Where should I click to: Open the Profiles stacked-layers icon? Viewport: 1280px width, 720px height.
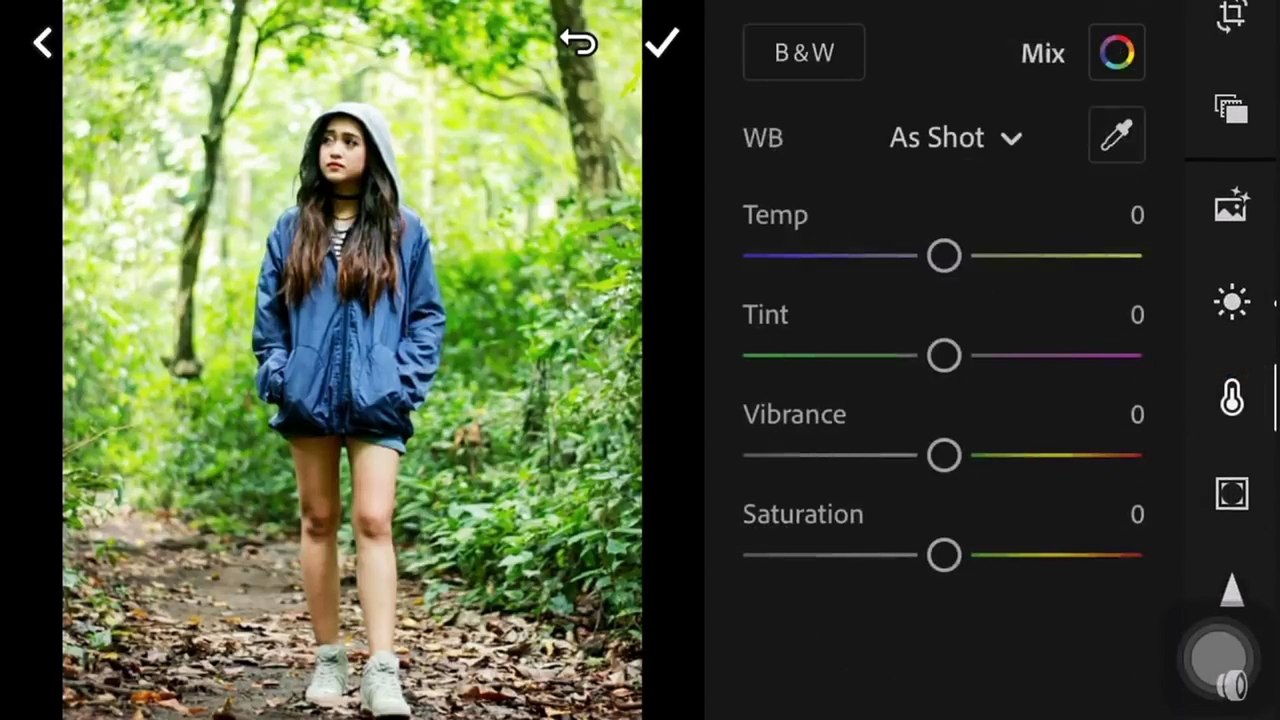tap(1232, 109)
